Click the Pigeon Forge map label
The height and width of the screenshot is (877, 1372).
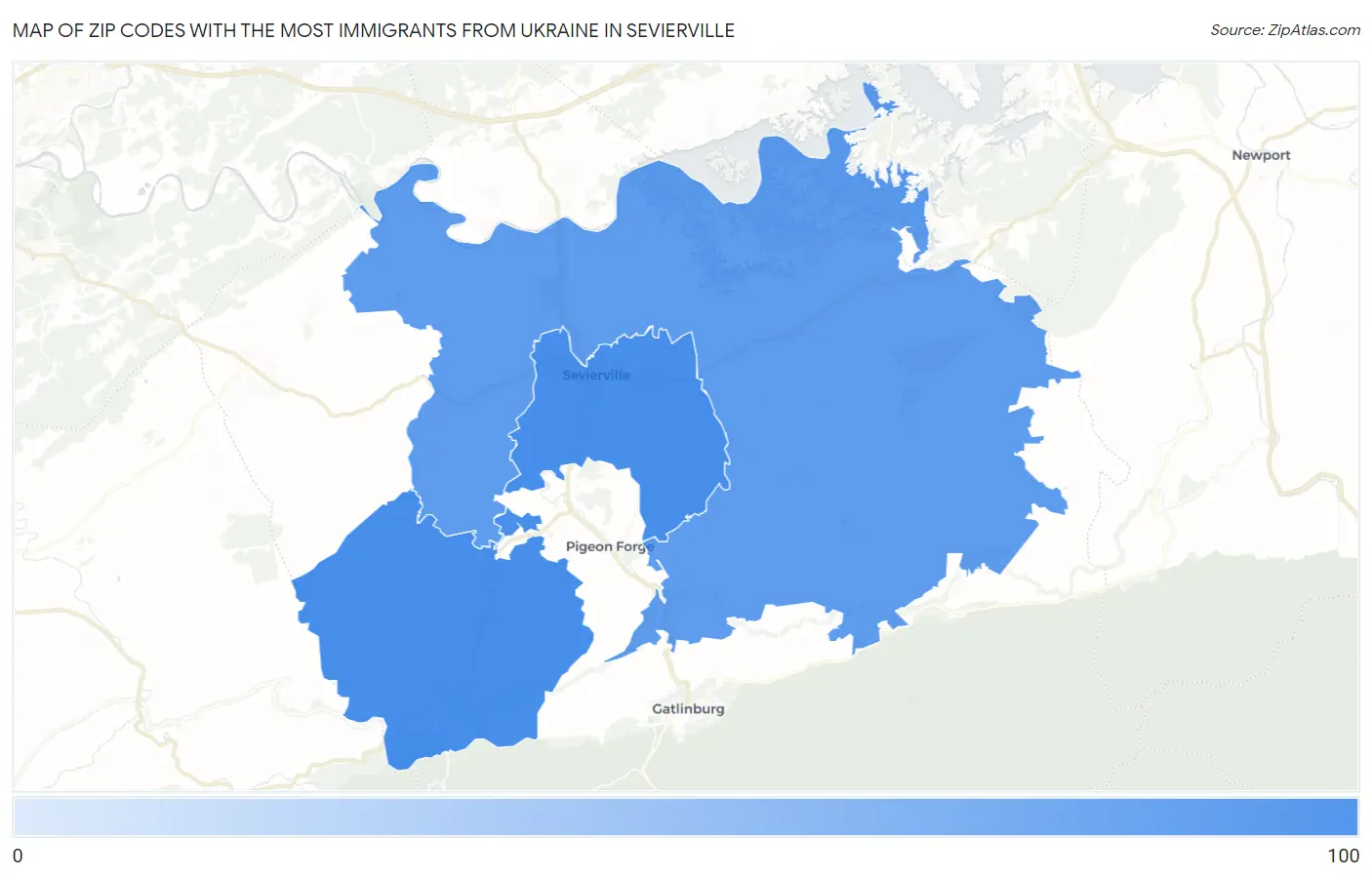(x=609, y=546)
